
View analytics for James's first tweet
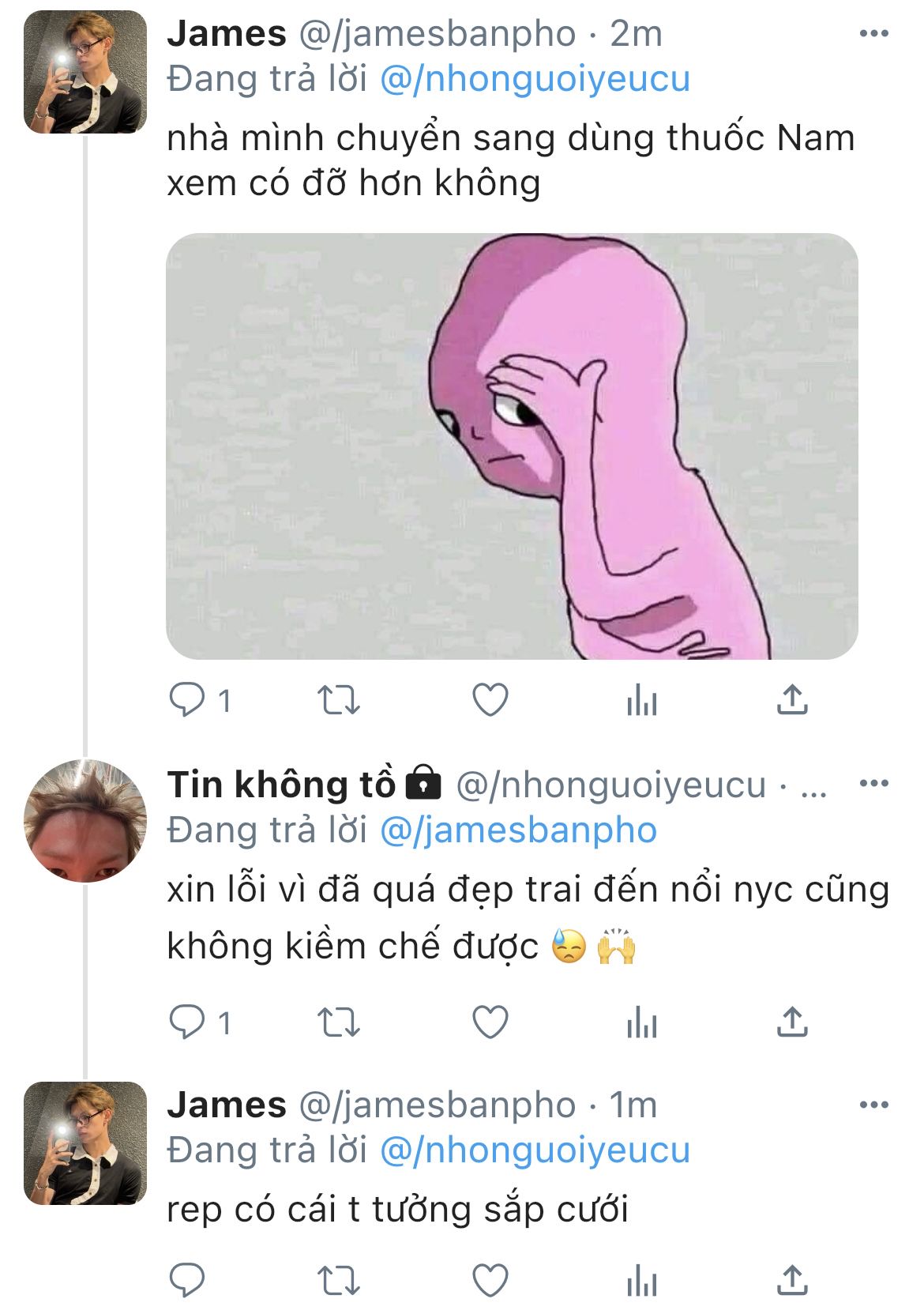click(641, 700)
